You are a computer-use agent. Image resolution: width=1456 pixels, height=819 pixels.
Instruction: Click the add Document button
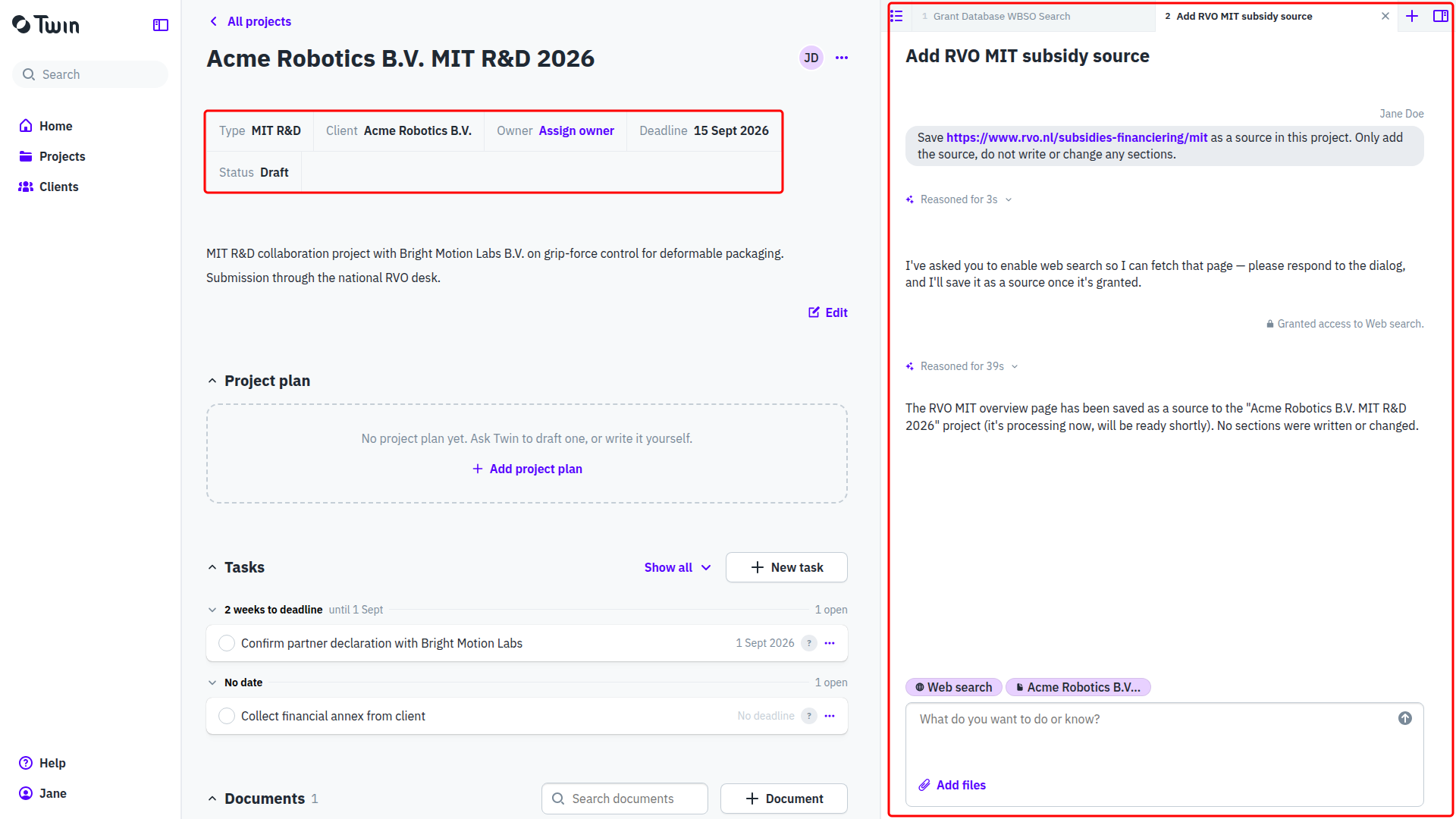(x=784, y=799)
